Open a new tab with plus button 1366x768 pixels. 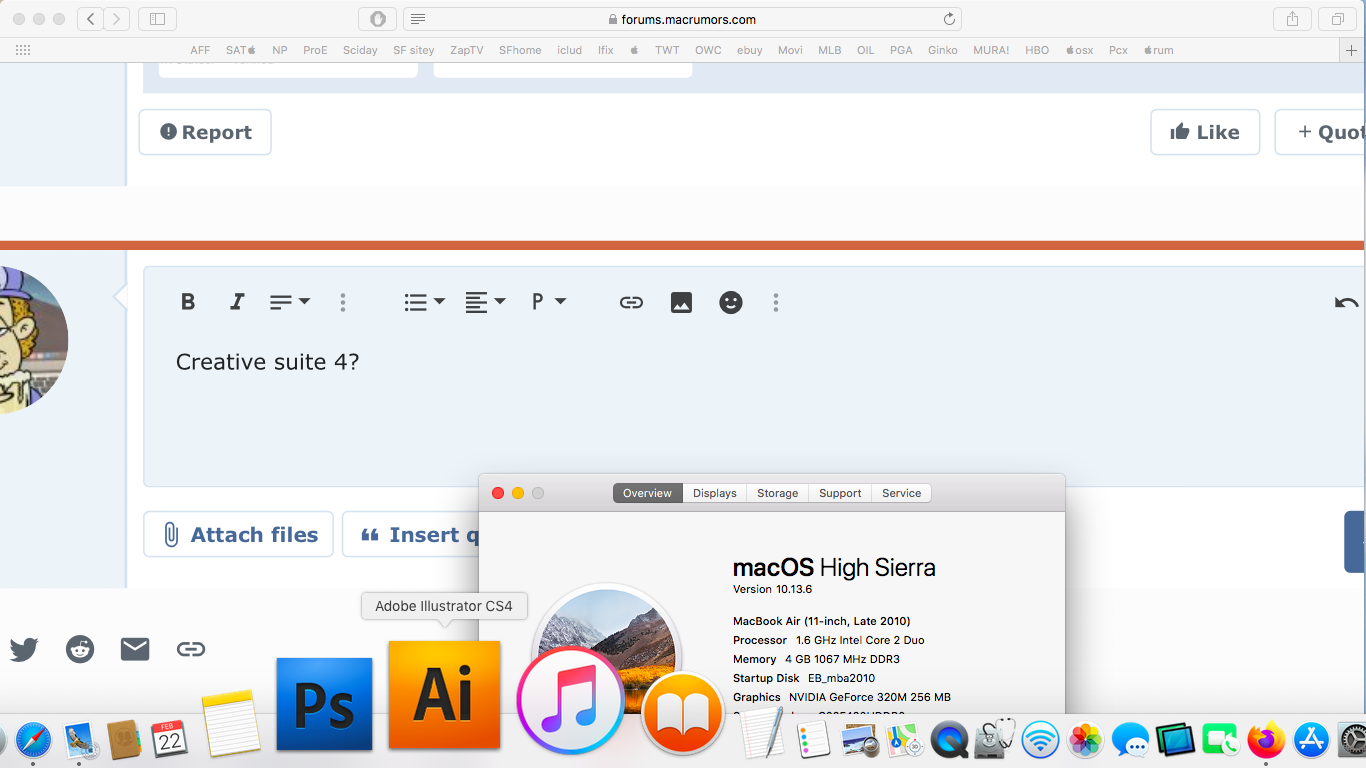1352,50
